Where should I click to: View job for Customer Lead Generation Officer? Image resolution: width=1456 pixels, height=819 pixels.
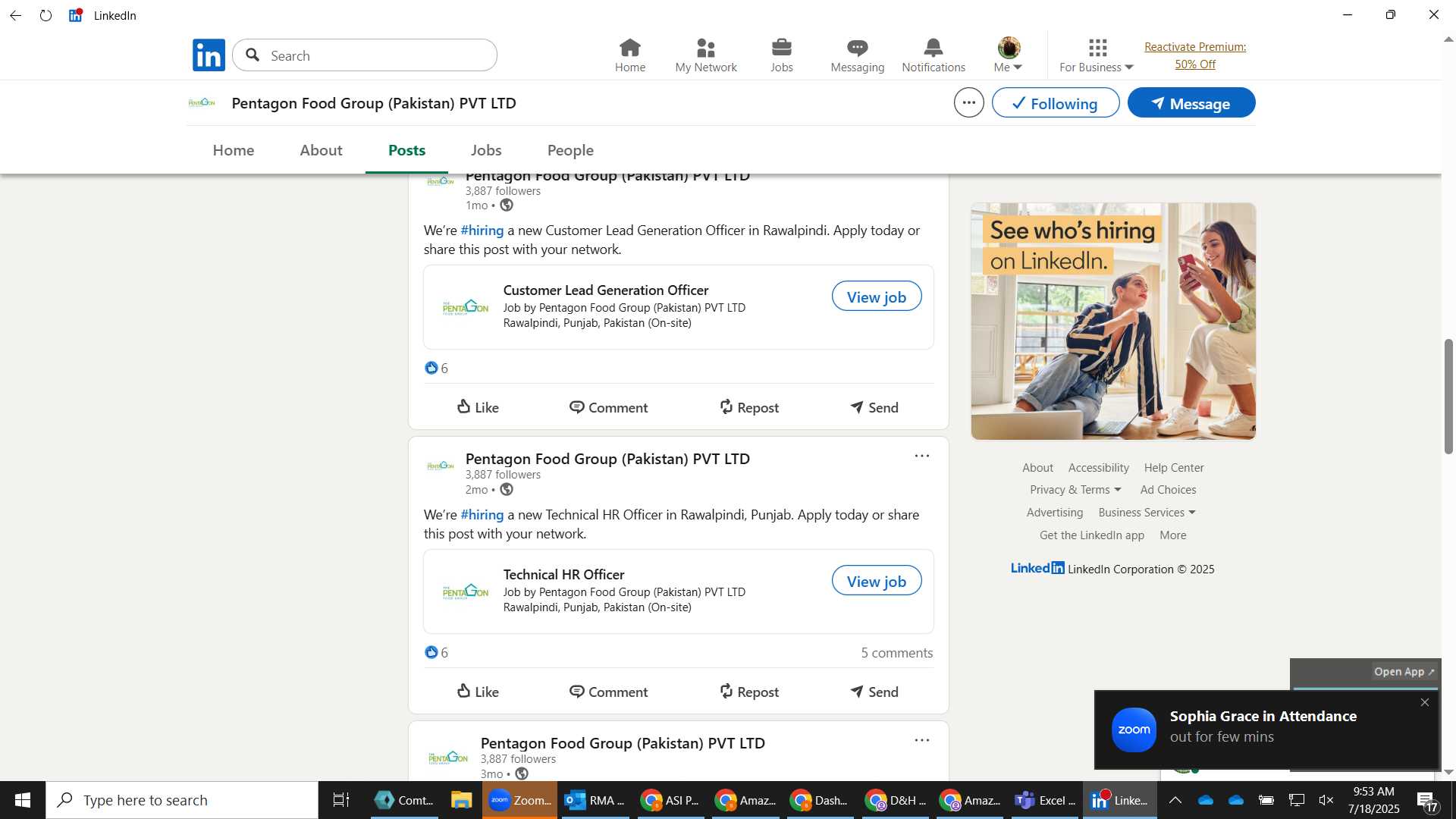[x=876, y=297]
